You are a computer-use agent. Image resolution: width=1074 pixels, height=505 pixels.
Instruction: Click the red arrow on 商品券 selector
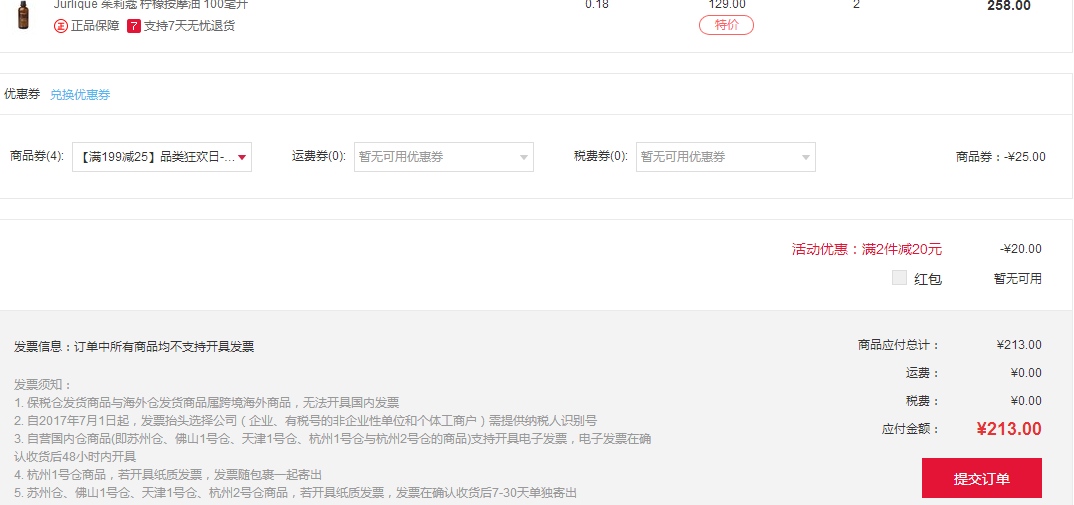click(242, 157)
